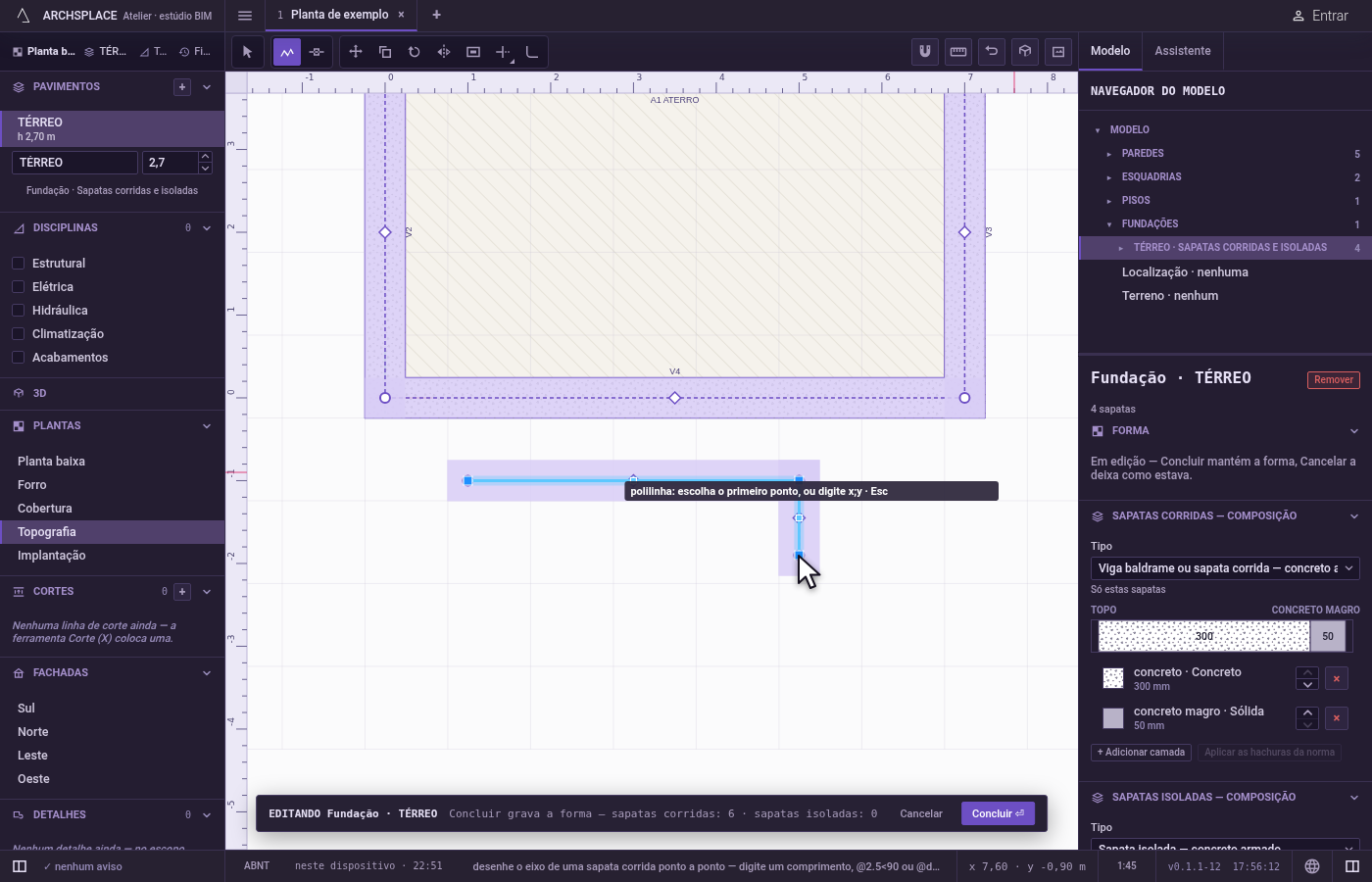Select the Planta de exemplo document tab

pos(340,15)
